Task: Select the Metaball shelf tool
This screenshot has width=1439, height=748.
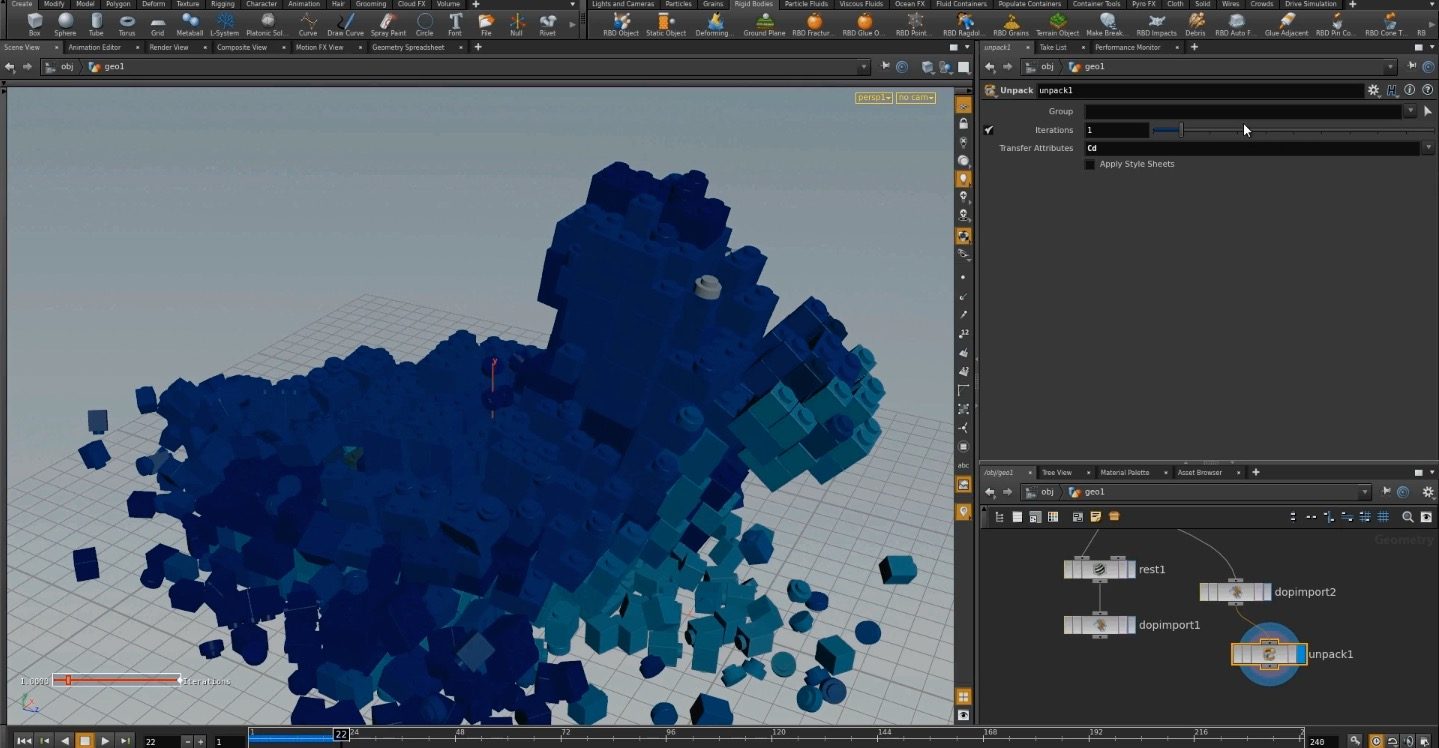Action: click(x=190, y=24)
